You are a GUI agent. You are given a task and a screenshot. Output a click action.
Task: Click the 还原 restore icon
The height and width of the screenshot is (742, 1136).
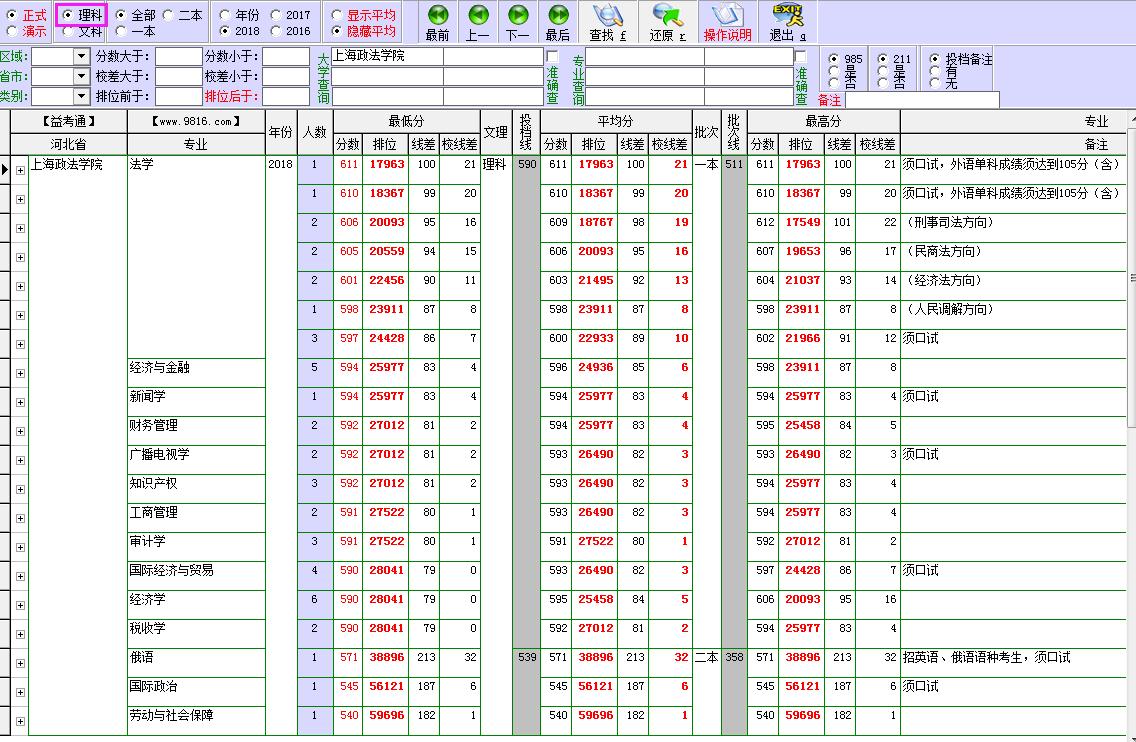[666, 16]
